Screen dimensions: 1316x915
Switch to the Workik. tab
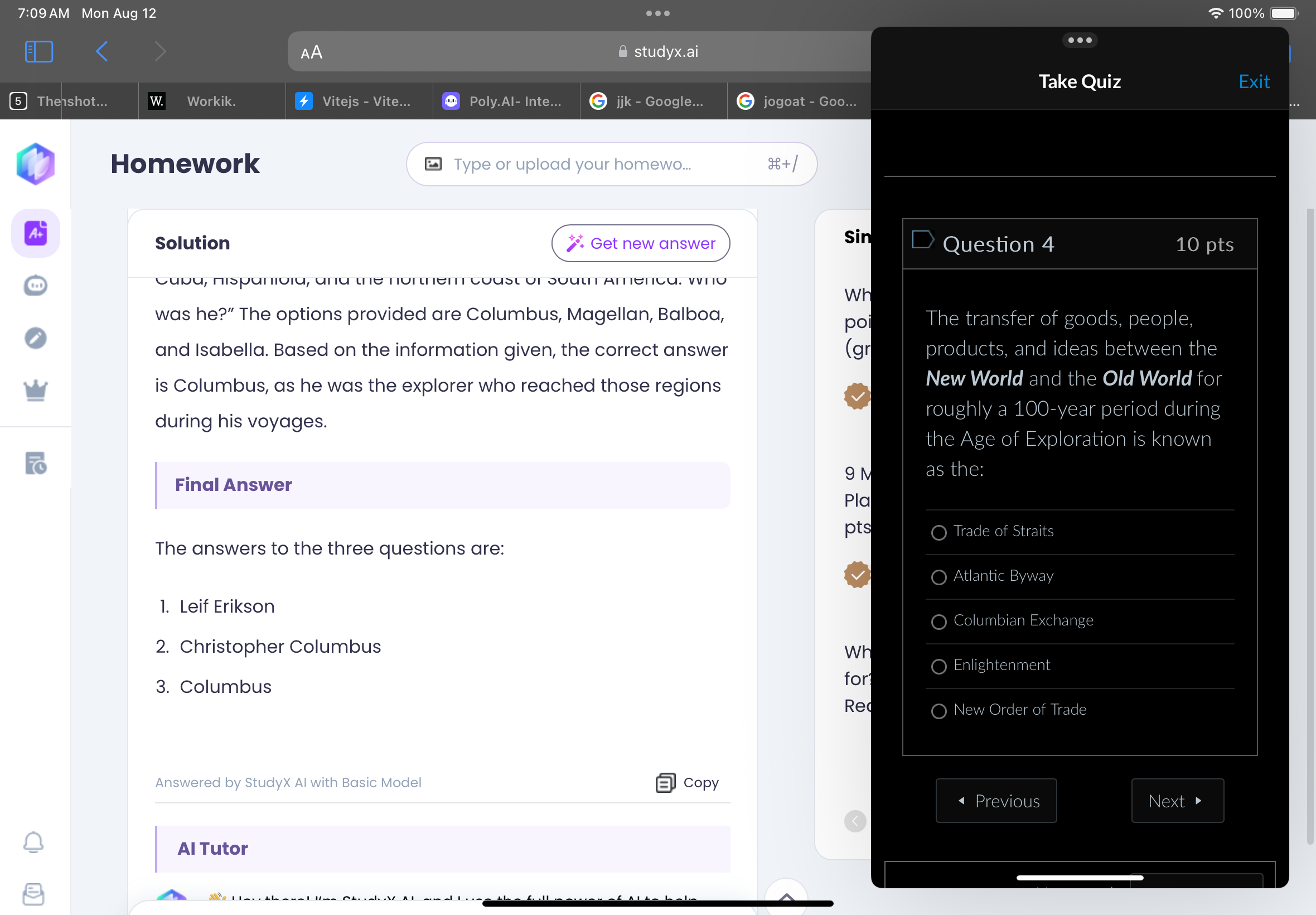(211, 102)
